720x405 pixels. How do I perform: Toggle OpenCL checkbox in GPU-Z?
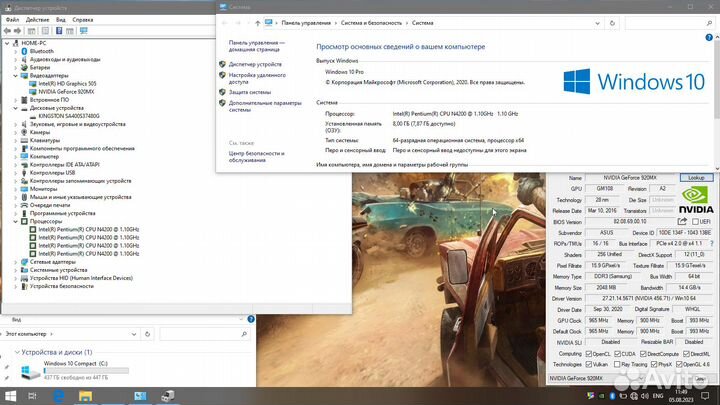pos(589,354)
